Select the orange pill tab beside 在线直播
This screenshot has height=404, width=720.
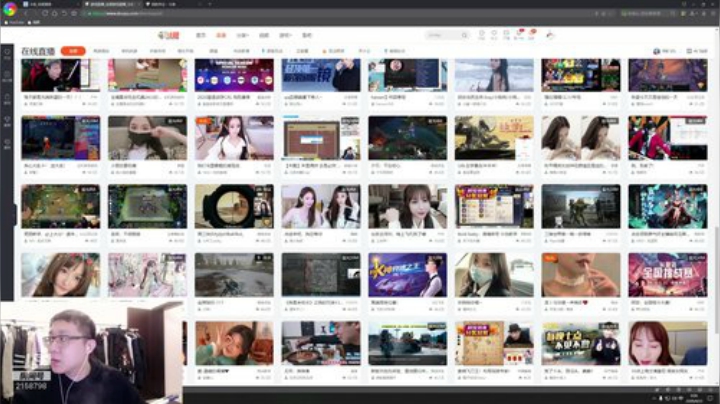73,51
